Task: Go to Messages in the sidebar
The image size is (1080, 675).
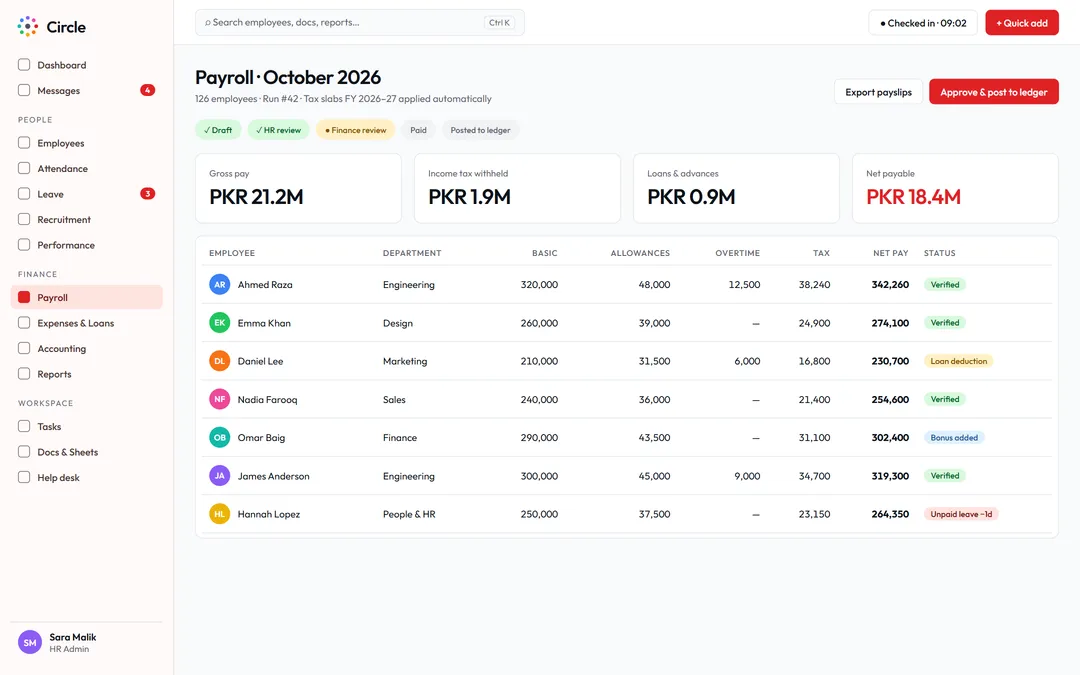Action: pyautogui.click(x=87, y=90)
